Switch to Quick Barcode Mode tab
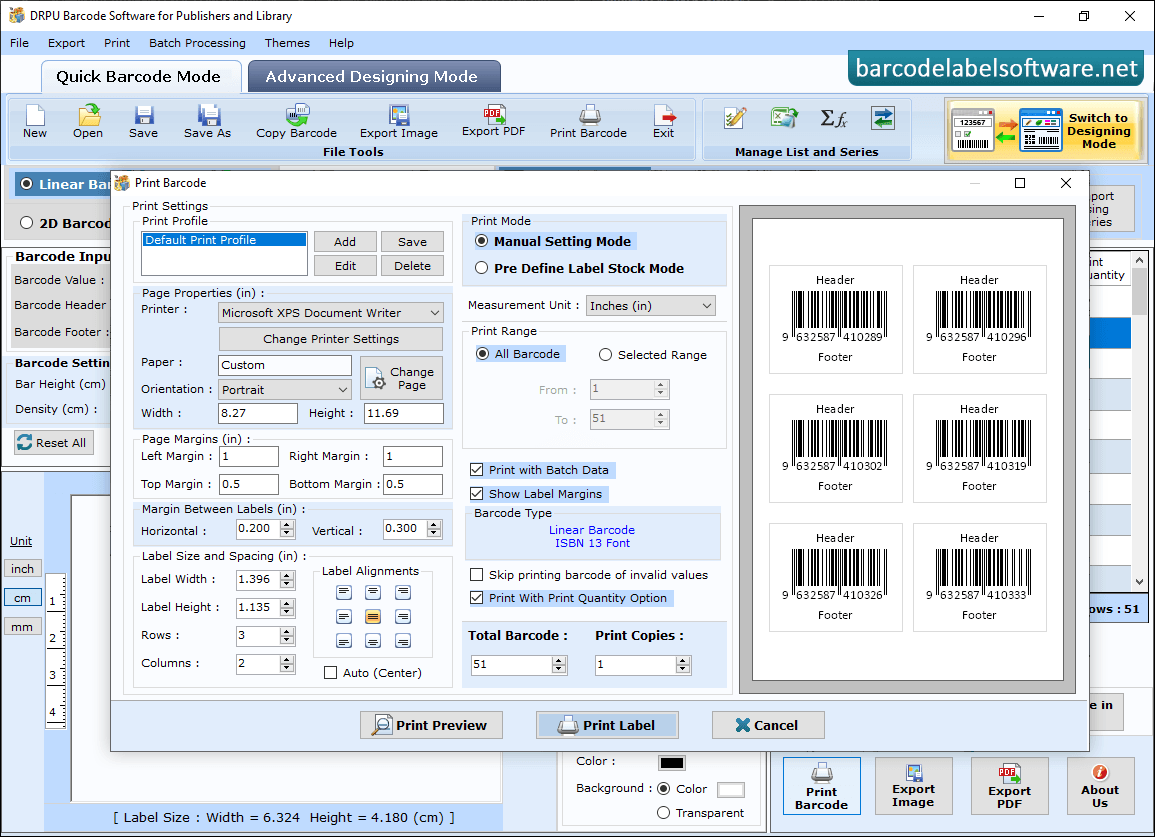Viewport: 1155px width, 837px height. point(140,77)
